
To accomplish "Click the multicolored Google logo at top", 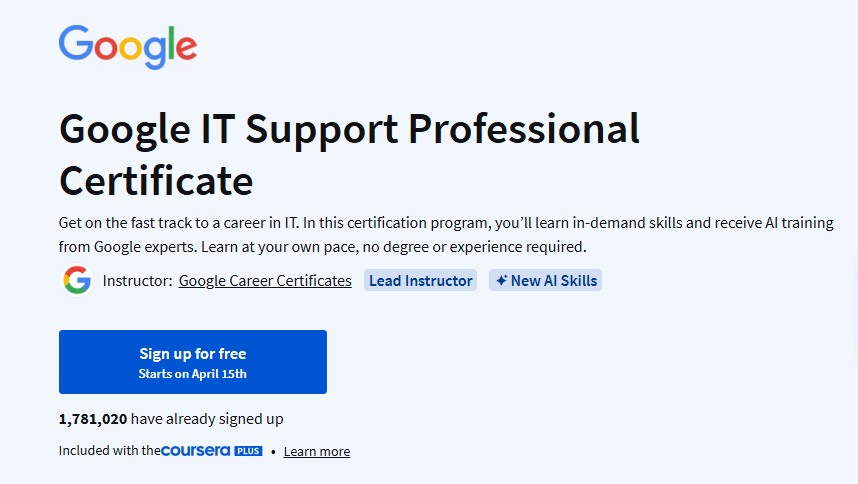I will (127, 47).
